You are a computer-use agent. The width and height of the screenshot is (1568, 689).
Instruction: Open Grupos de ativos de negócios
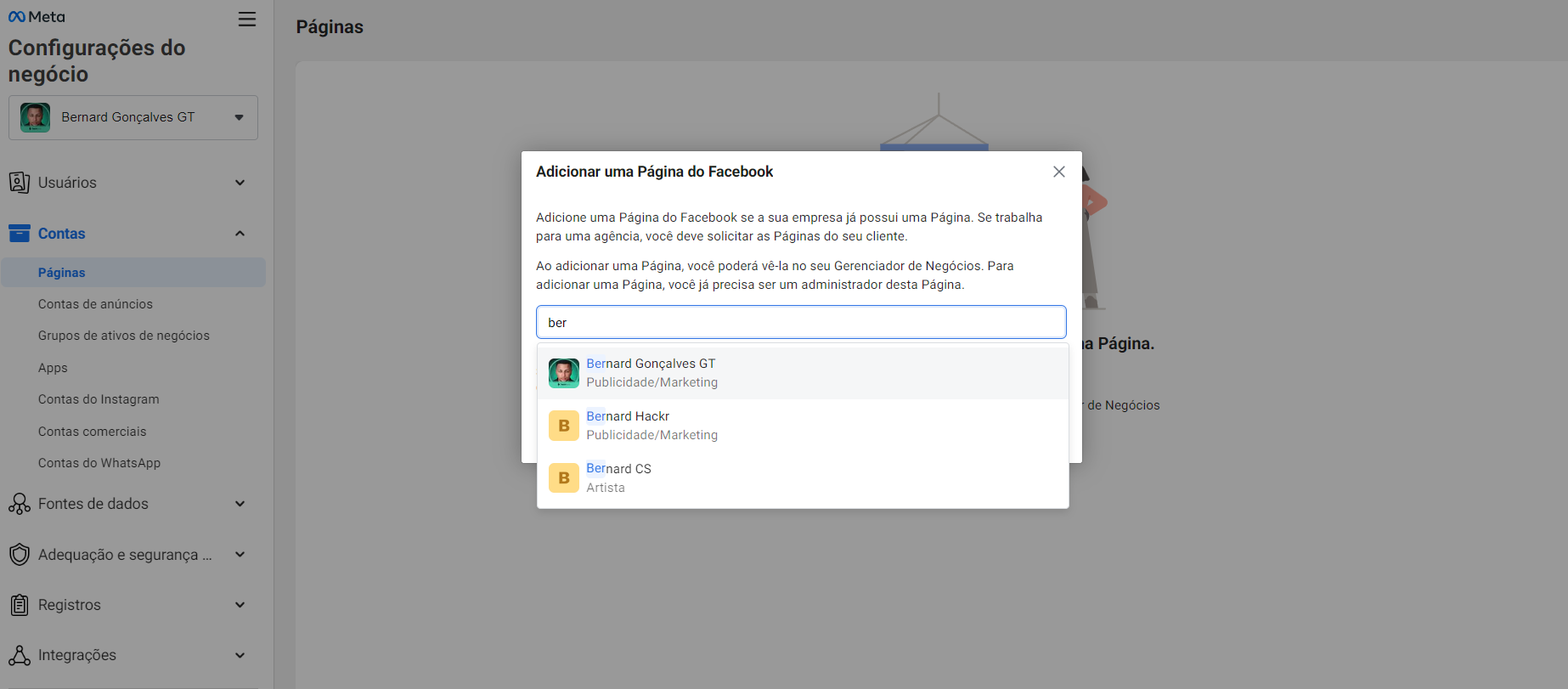pos(124,336)
